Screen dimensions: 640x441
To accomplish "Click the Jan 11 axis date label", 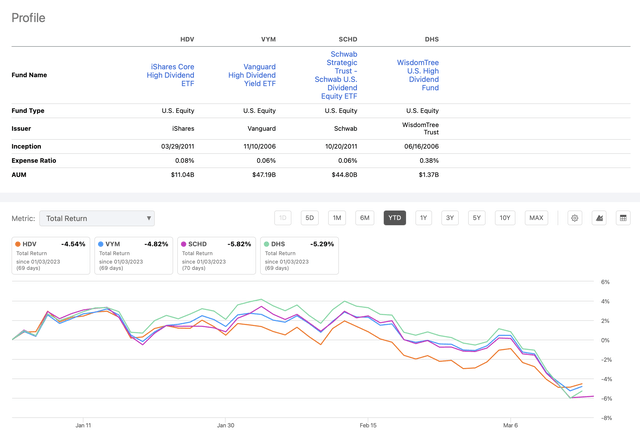I will 83,425.
